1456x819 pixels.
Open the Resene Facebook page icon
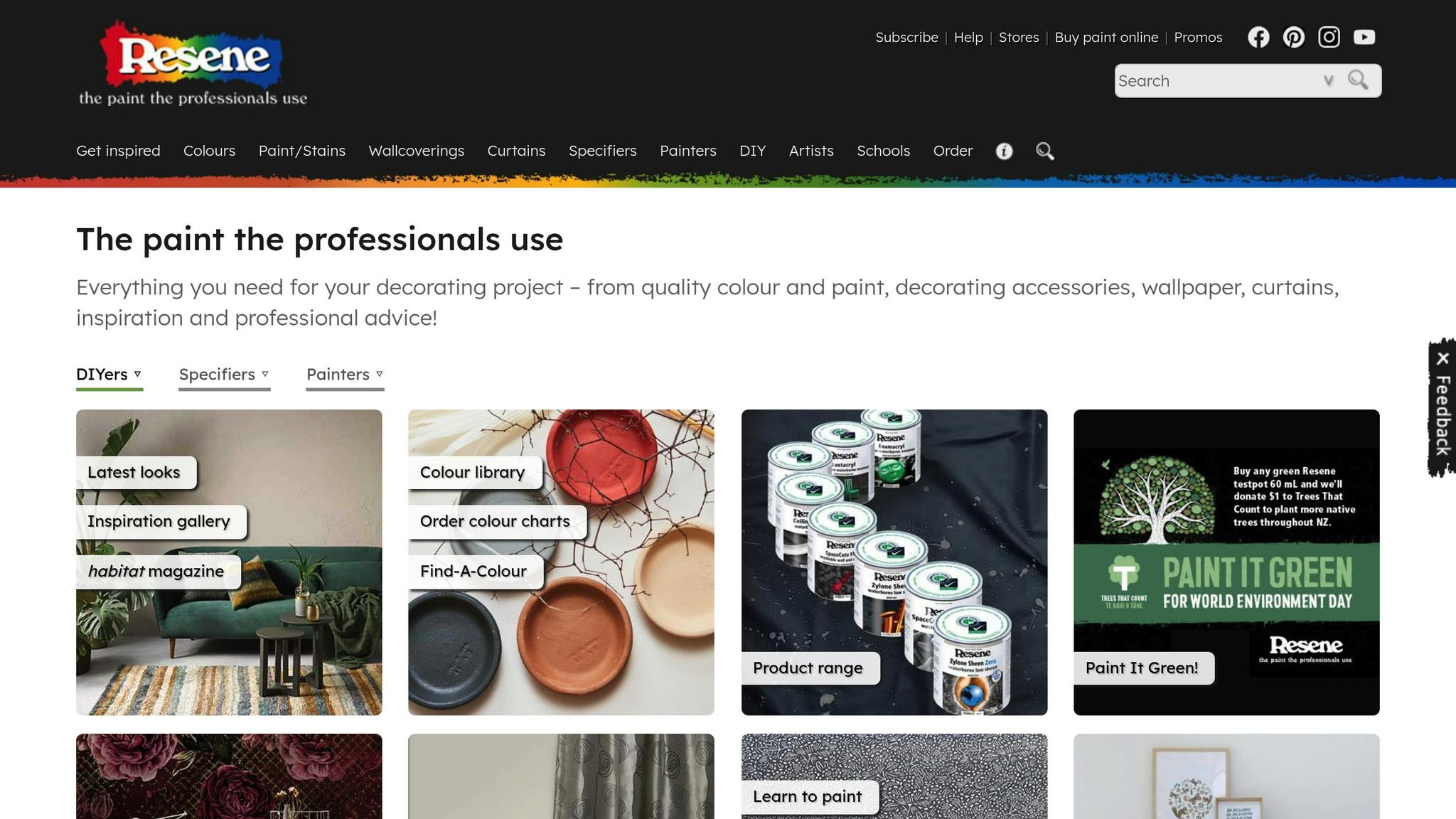click(x=1258, y=37)
